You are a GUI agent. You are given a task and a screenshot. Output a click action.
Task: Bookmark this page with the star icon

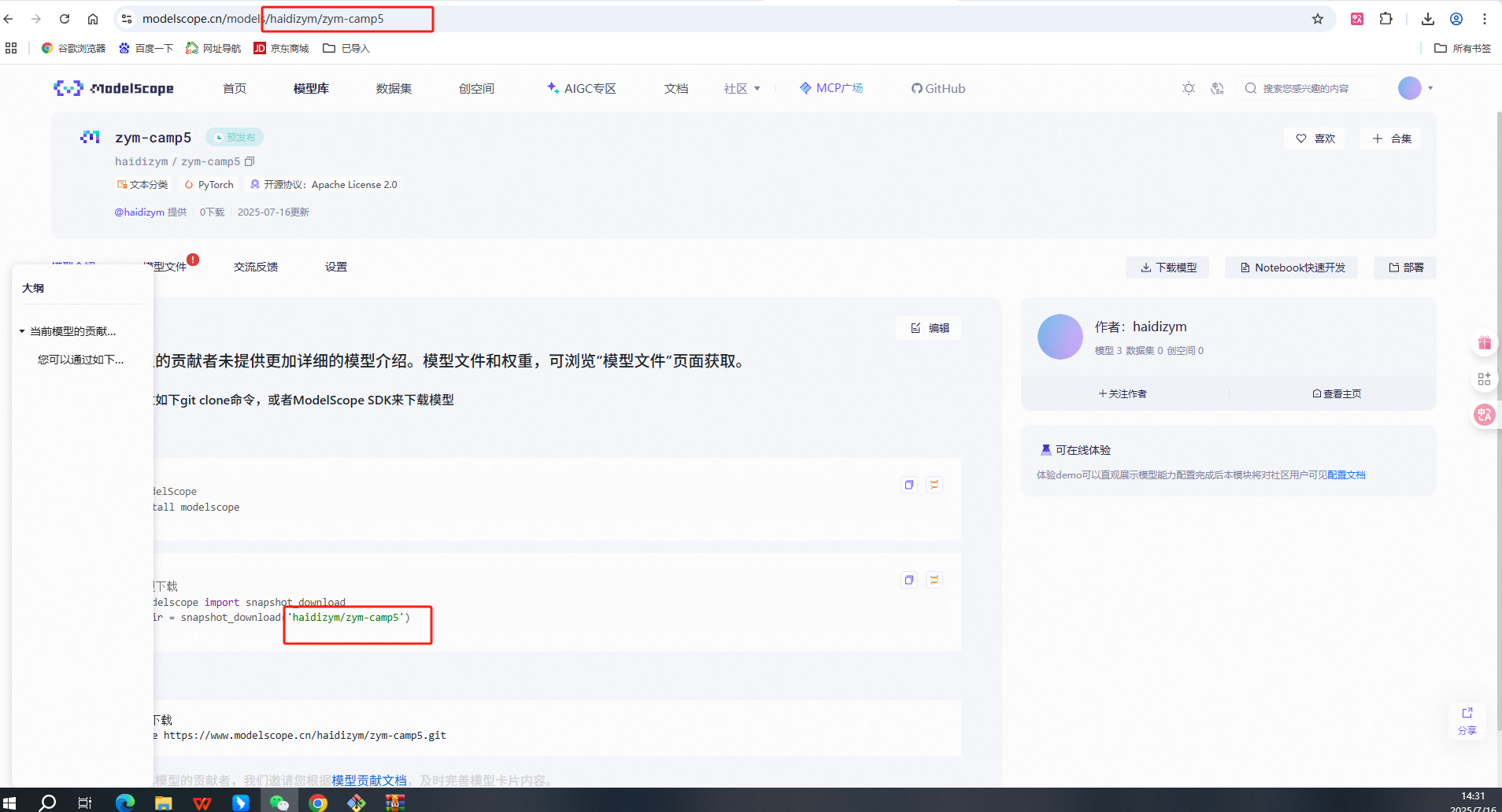pyautogui.click(x=1318, y=19)
